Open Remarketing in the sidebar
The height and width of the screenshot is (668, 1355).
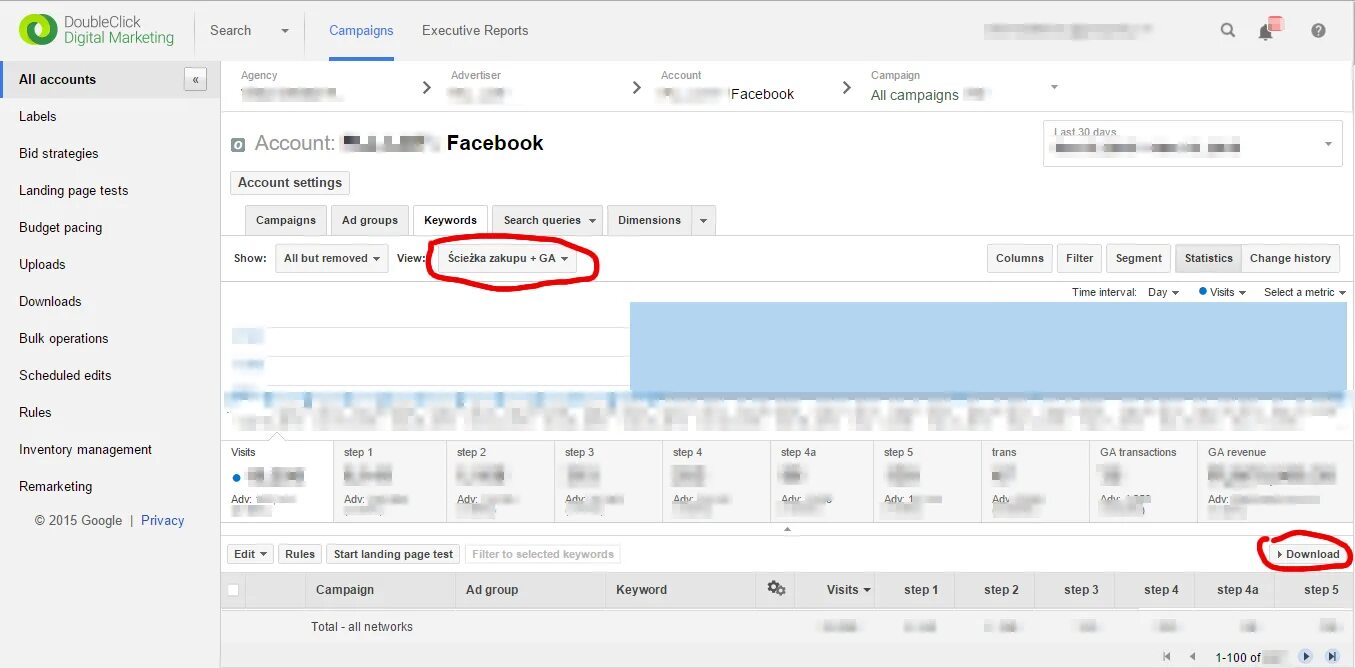pyautogui.click(x=56, y=487)
